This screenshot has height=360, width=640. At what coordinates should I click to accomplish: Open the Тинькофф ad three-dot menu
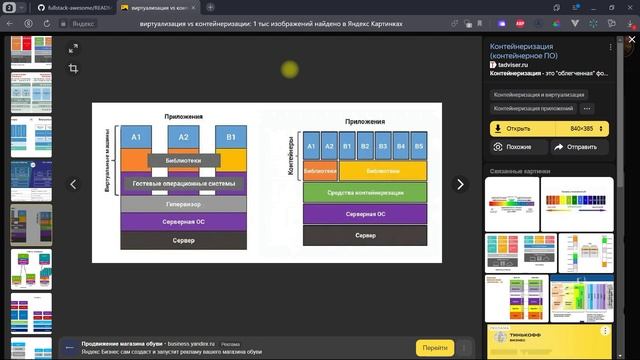pyautogui.click(x=605, y=331)
